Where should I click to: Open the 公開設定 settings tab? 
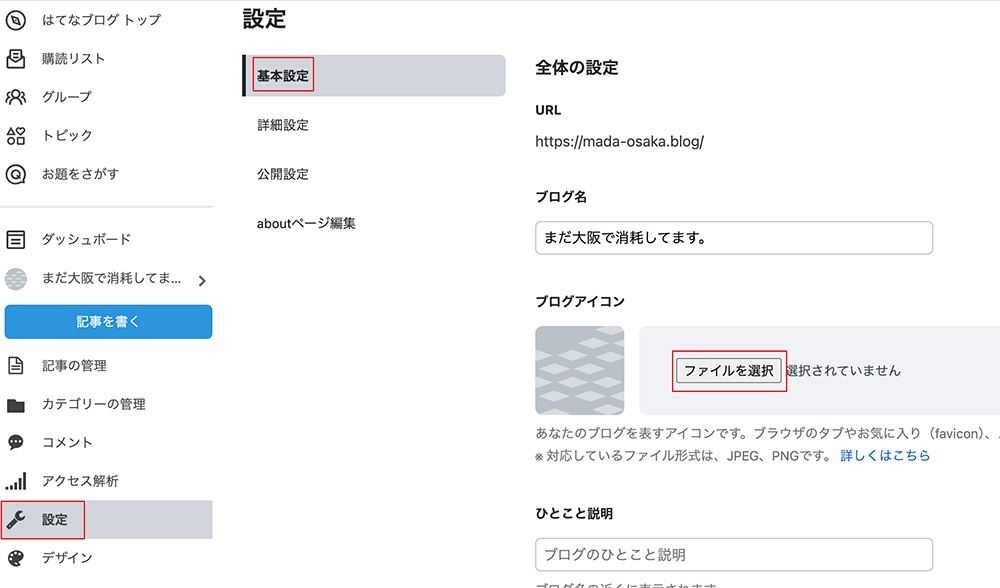coord(285,174)
